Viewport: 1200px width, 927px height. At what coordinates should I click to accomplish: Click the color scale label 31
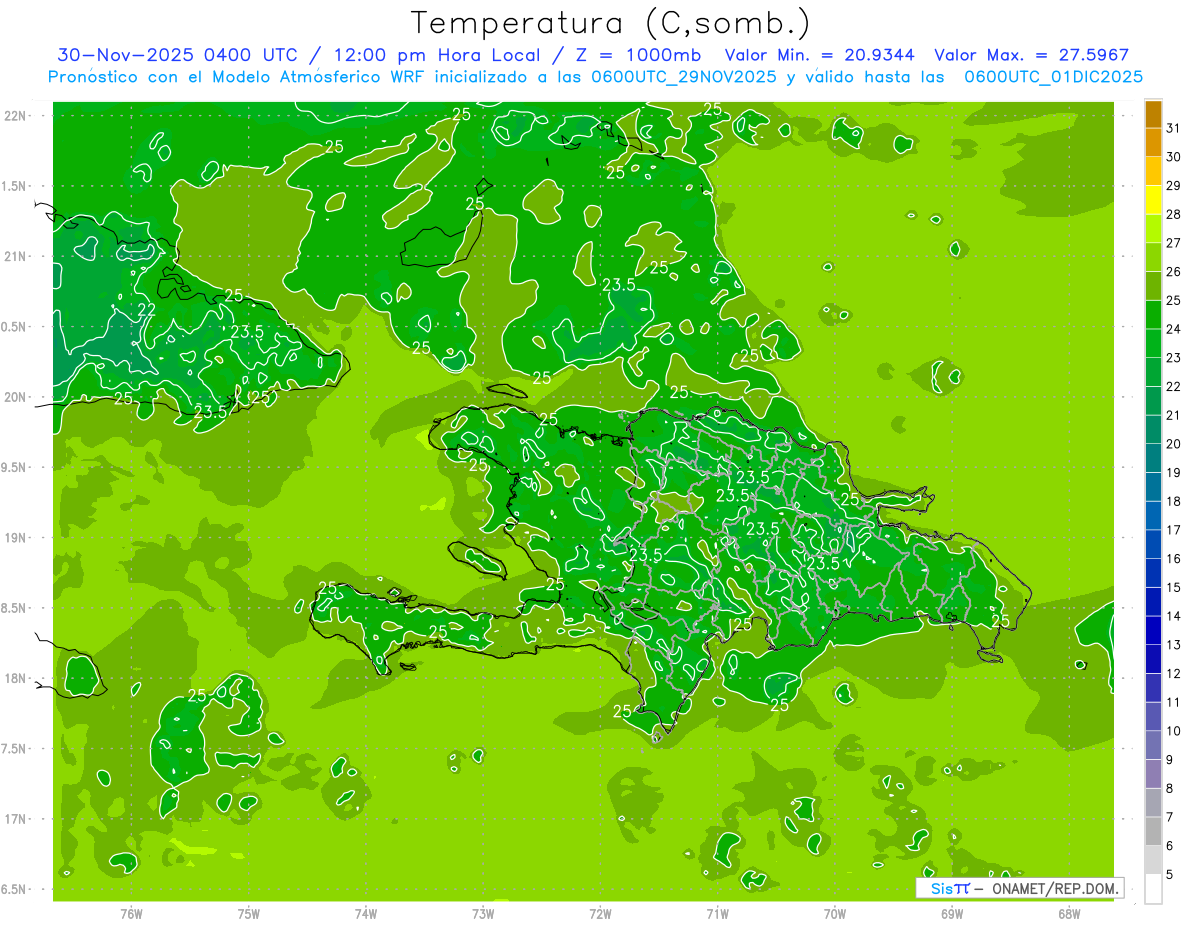[1174, 128]
